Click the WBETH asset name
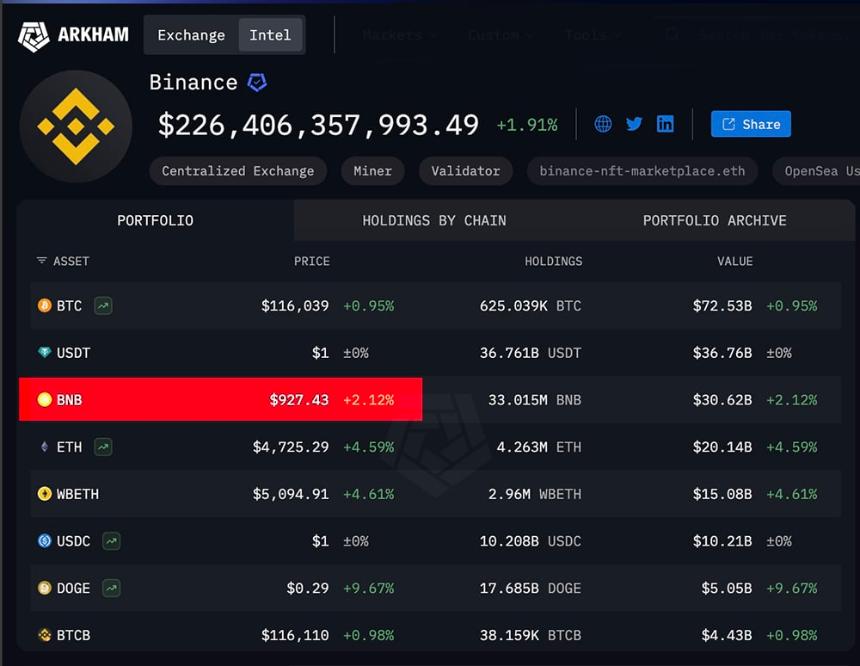Screen dimensions: 860x666 [x=78, y=494]
